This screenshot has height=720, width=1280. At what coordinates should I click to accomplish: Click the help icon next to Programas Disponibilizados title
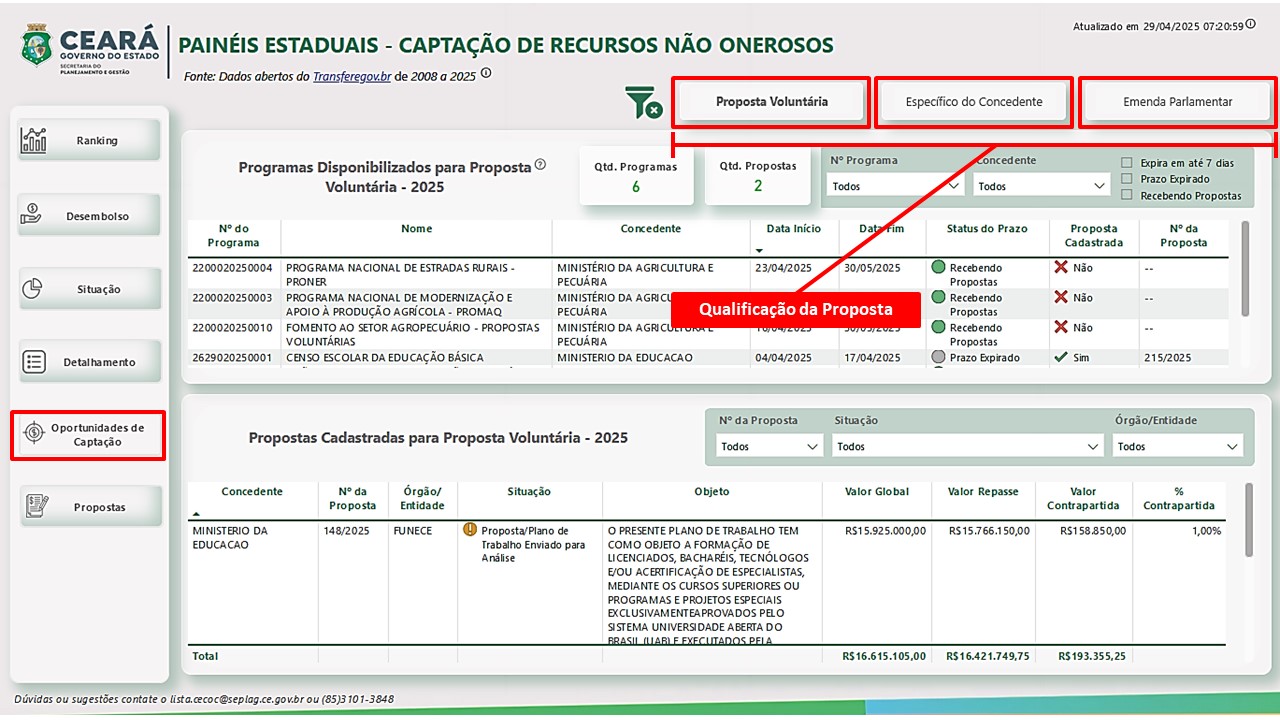[x=540, y=164]
